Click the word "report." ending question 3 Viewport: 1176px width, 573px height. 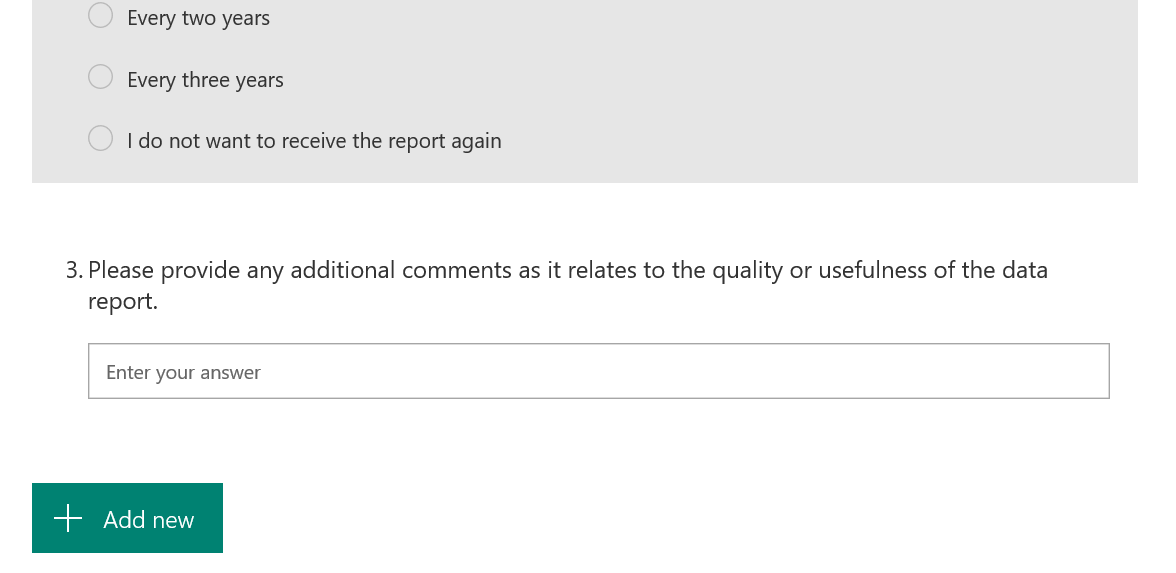pyautogui.click(x=122, y=301)
